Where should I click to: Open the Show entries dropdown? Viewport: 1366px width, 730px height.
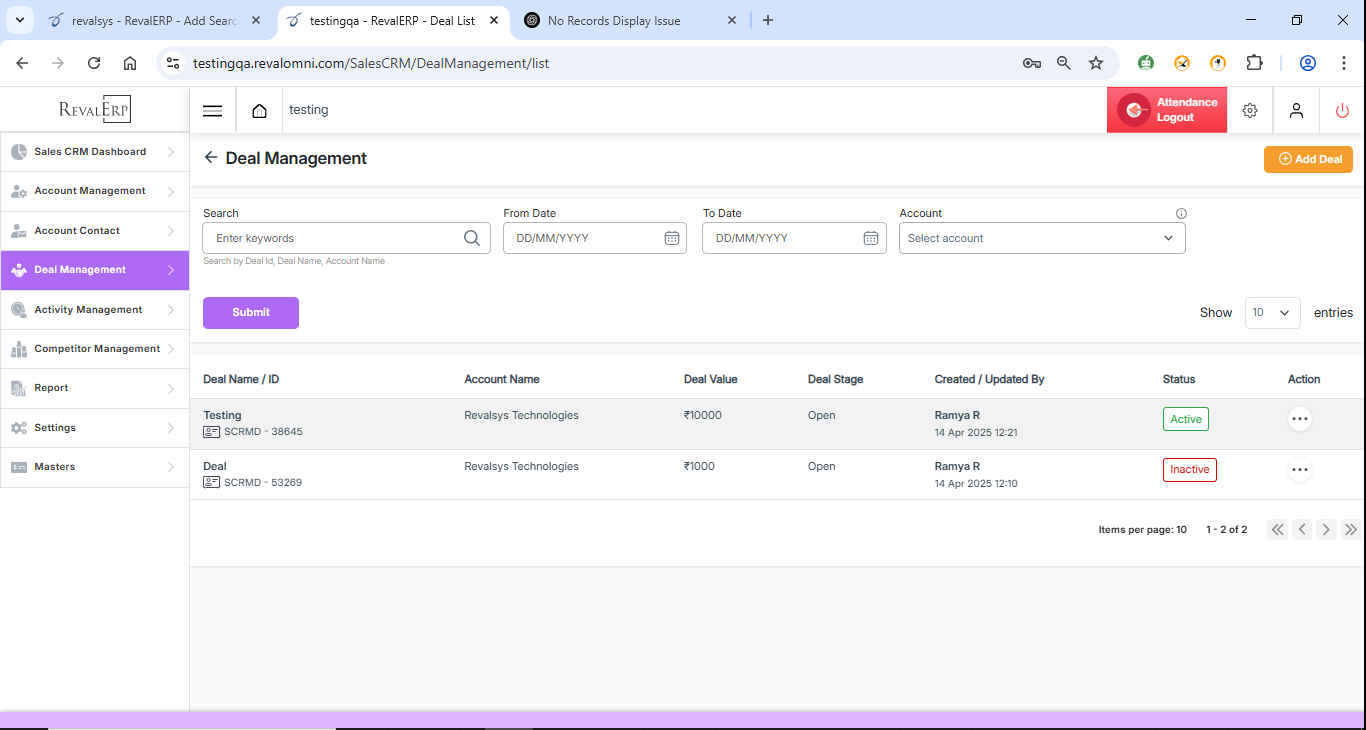[1272, 313]
